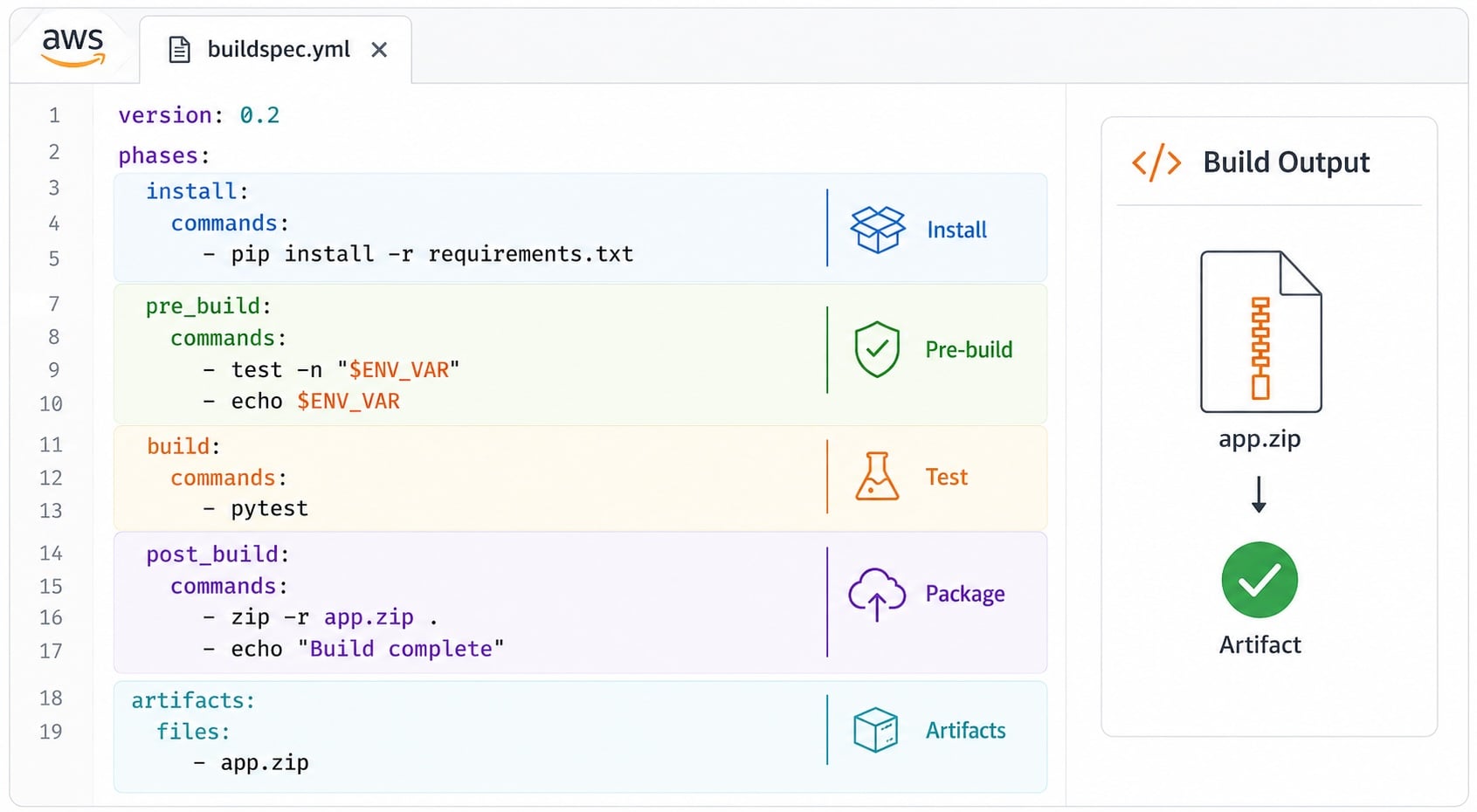The height and width of the screenshot is (812, 1477).
Task: Click the Pre-build phase label
Action: click(x=969, y=350)
